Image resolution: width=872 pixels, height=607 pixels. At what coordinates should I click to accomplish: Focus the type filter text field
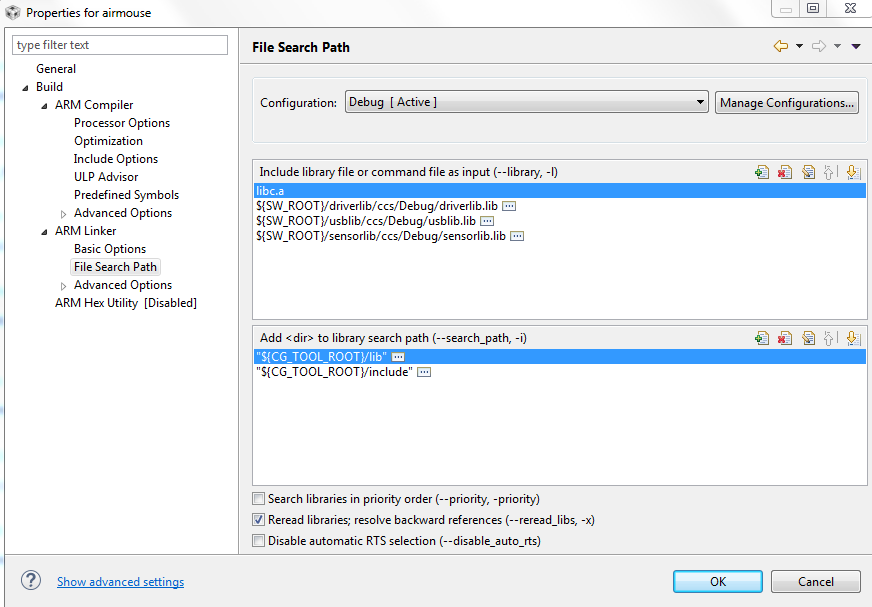pyautogui.click(x=120, y=45)
